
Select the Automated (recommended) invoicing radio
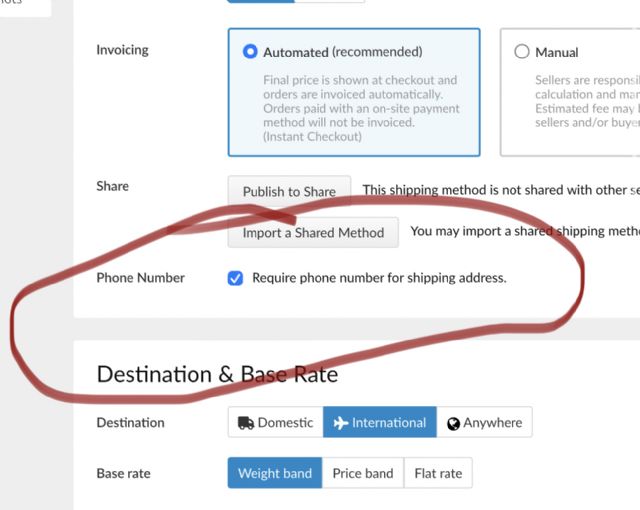[x=250, y=52]
